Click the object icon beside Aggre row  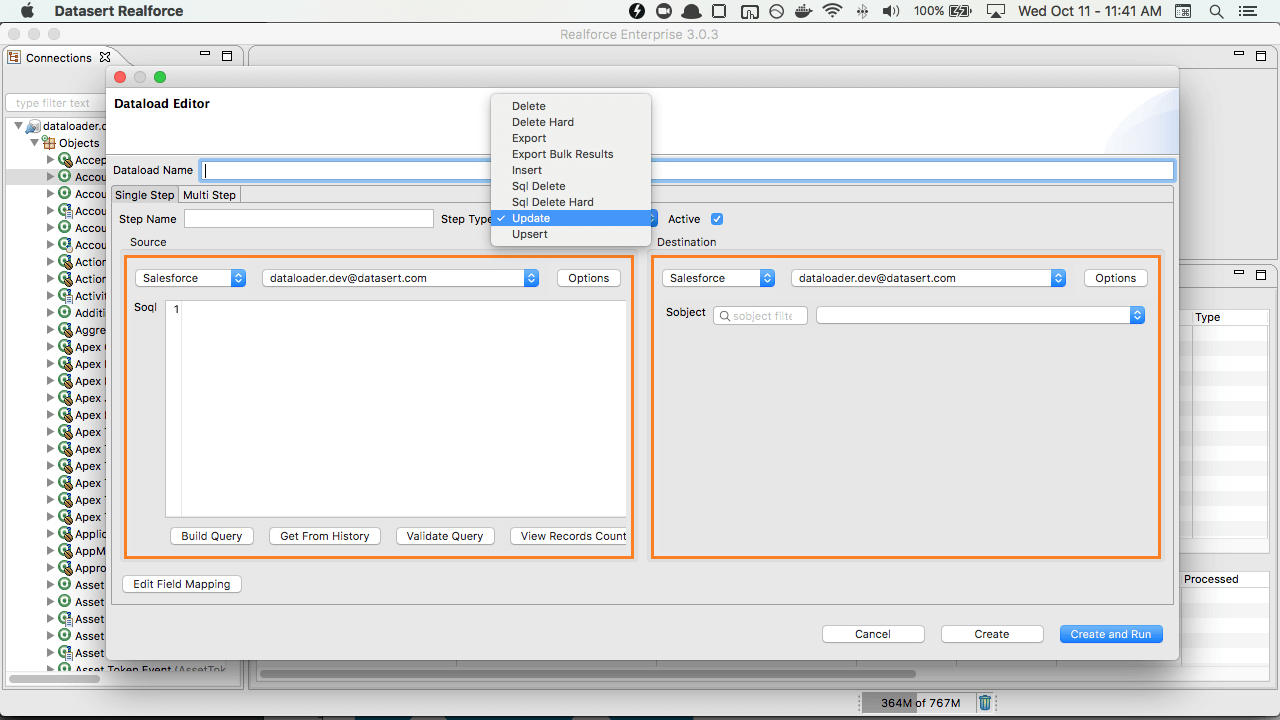point(65,330)
